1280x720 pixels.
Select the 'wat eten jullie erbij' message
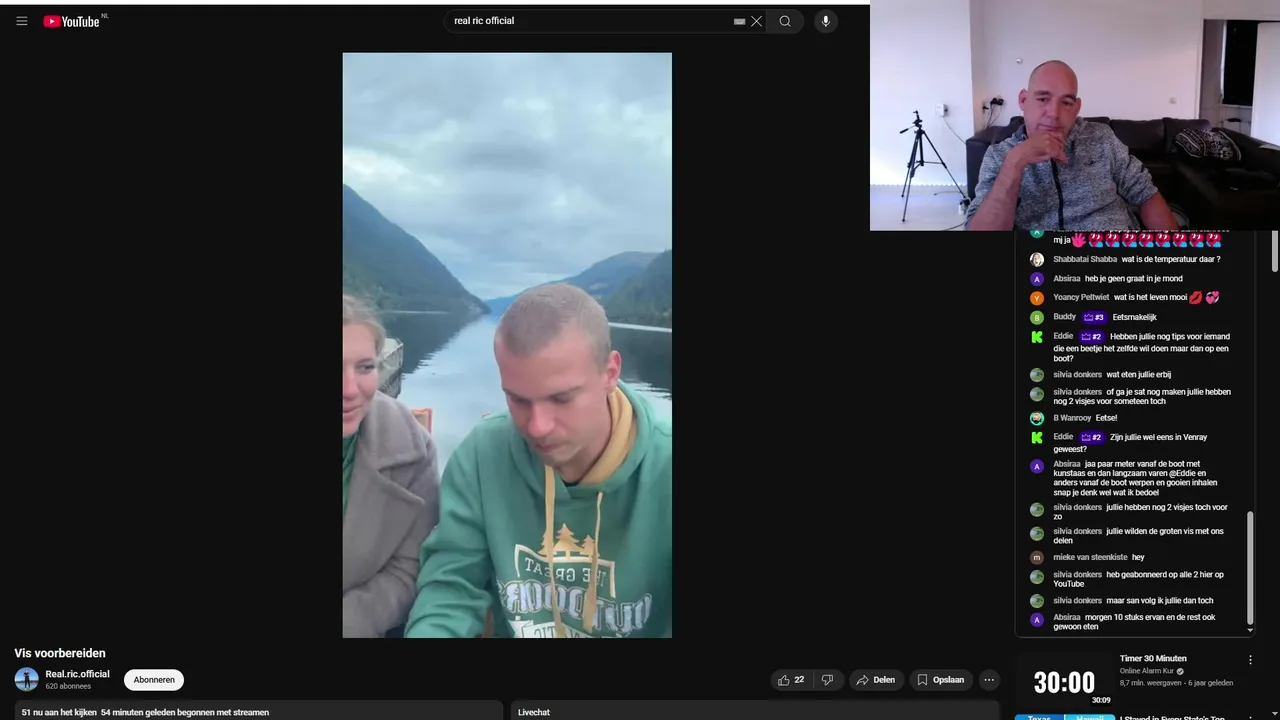pos(1138,374)
